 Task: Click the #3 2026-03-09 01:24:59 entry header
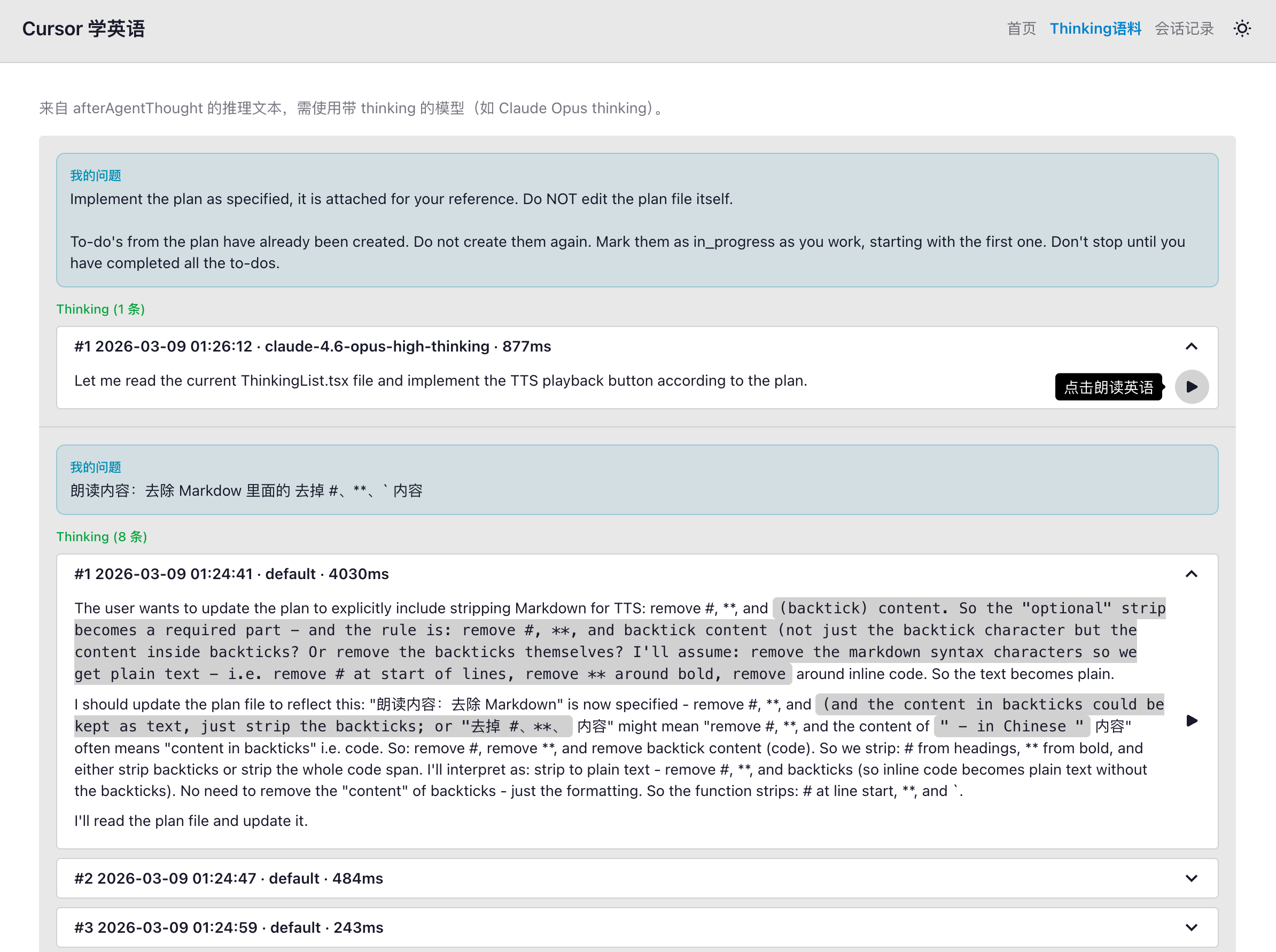click(x=229, y=927)
